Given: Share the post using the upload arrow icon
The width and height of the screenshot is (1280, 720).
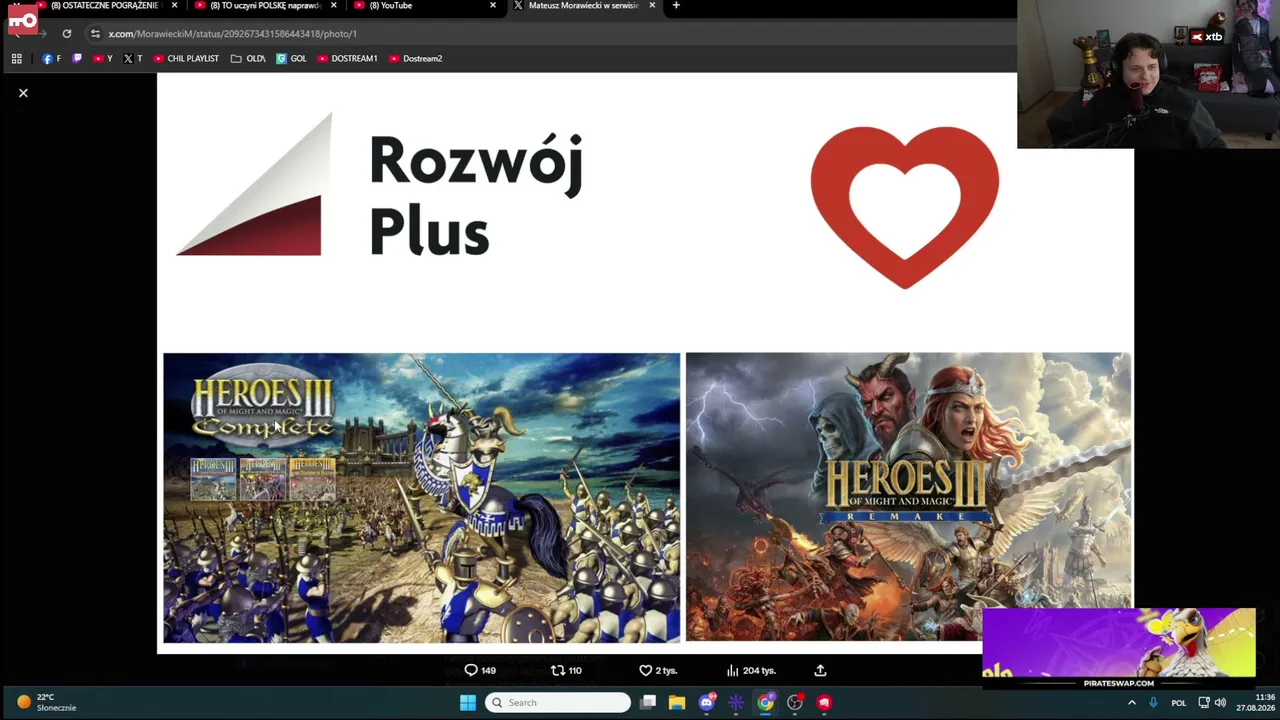Looking at the screenshot, I should point(820,670).
